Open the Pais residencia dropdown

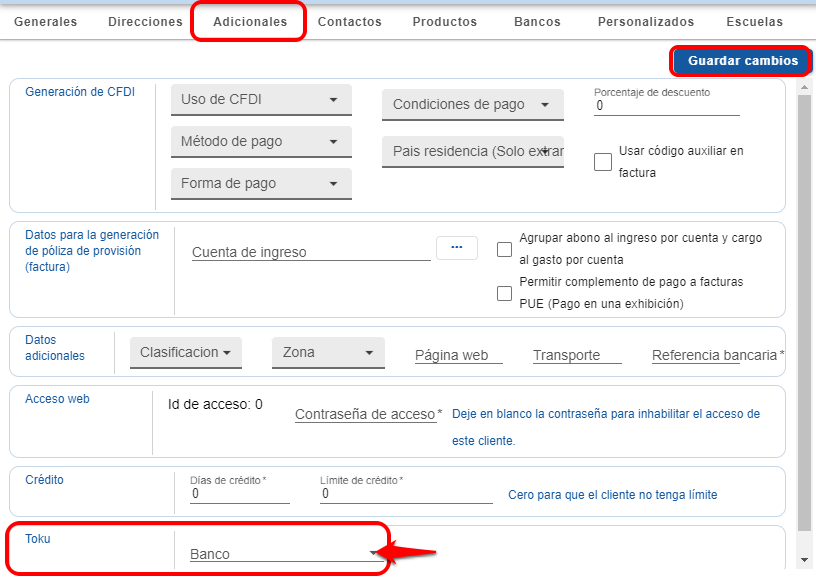(472, 151)
